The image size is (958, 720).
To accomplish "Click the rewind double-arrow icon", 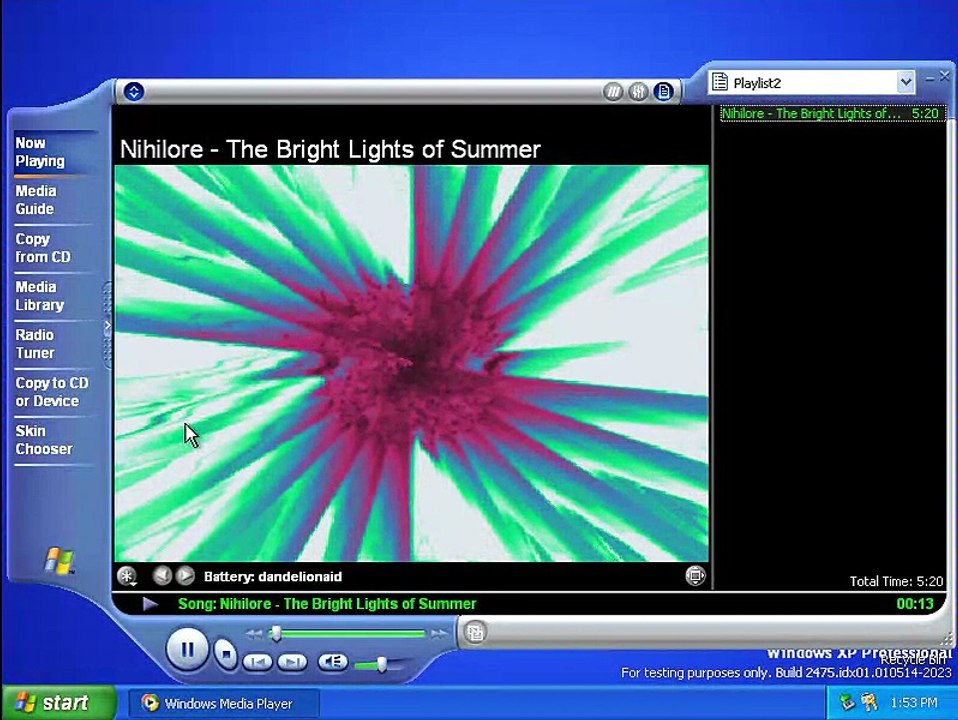I will (254, 634).
